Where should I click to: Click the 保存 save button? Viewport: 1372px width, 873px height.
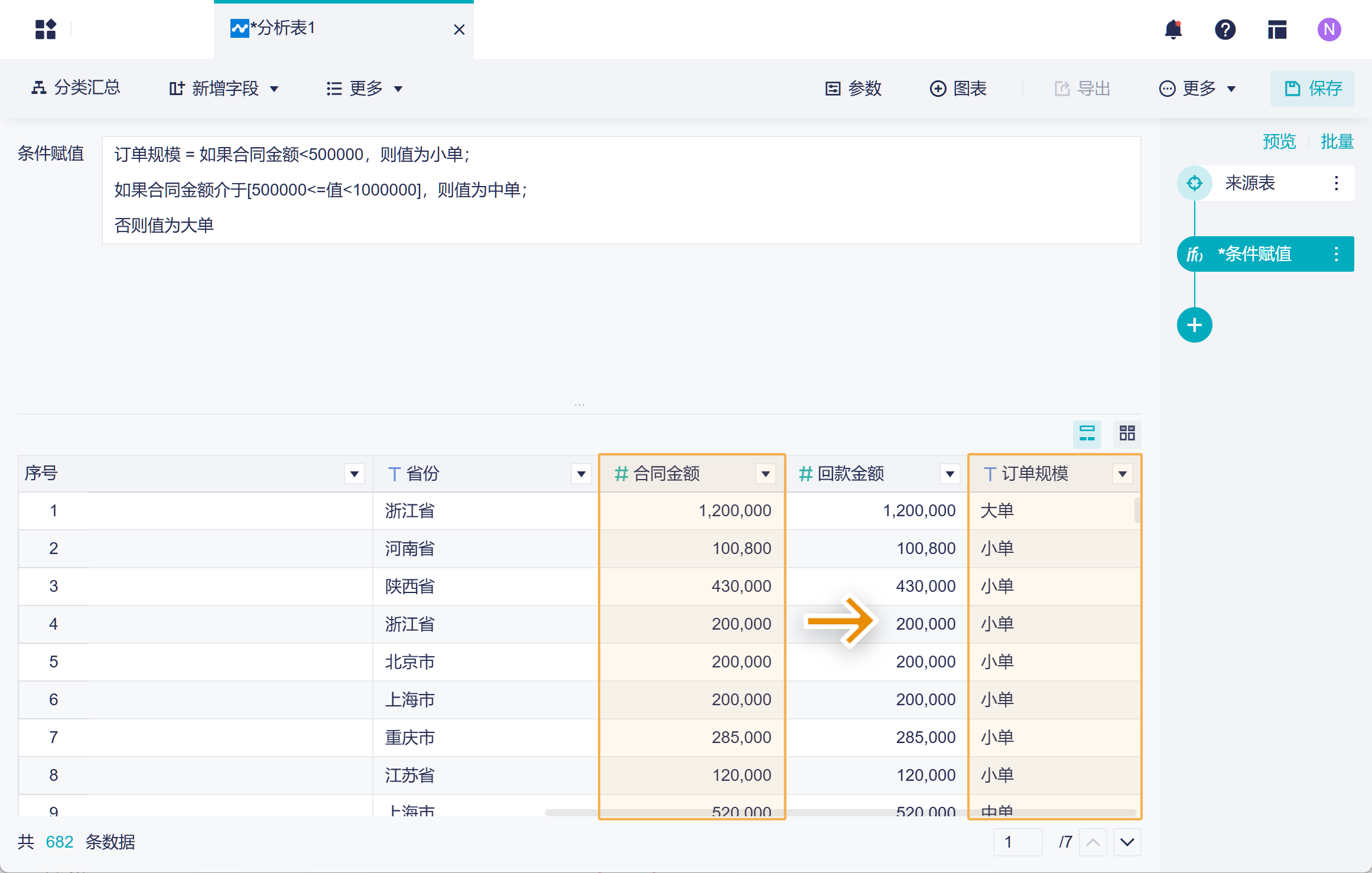click(x=1312, y=89)
